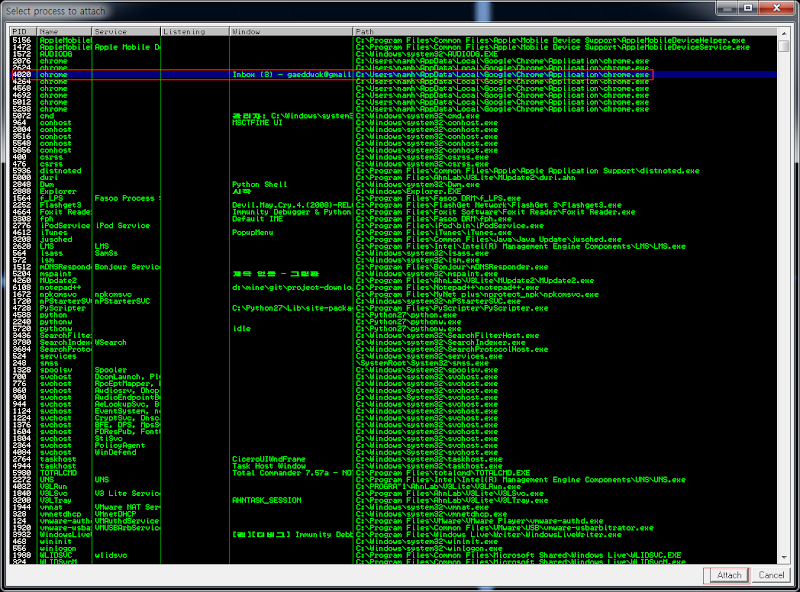
Task: Click the Cancel button
Action: click(x=771, y=575)
